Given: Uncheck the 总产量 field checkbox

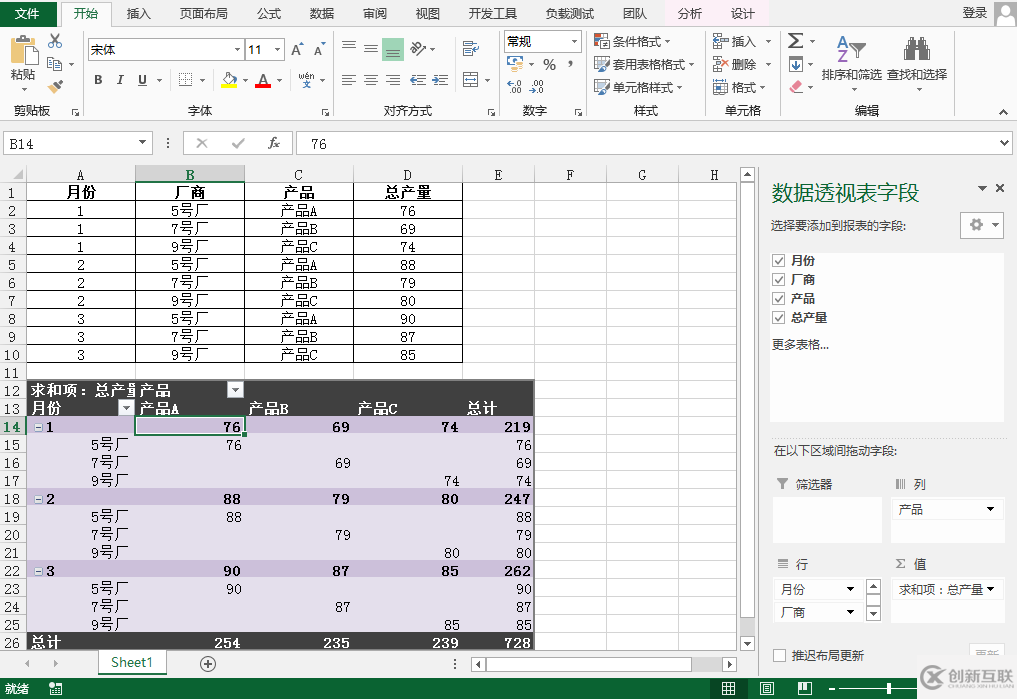Looking at the screenshot, I should tap(779, 317).
